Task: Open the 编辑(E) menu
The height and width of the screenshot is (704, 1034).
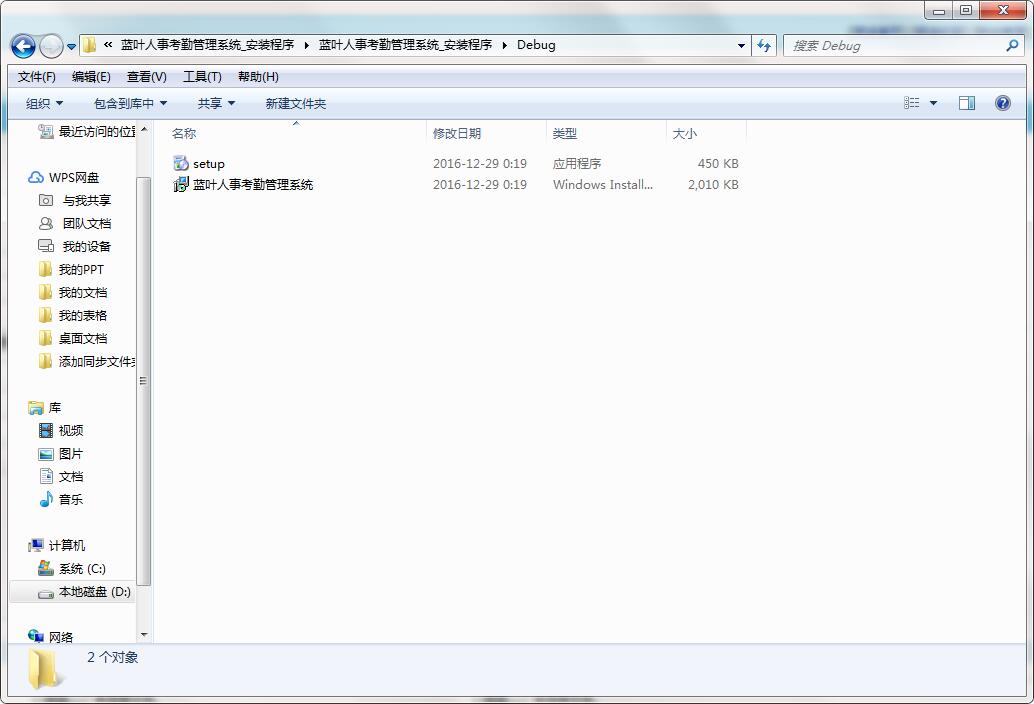Action: (x=91, y=77)
